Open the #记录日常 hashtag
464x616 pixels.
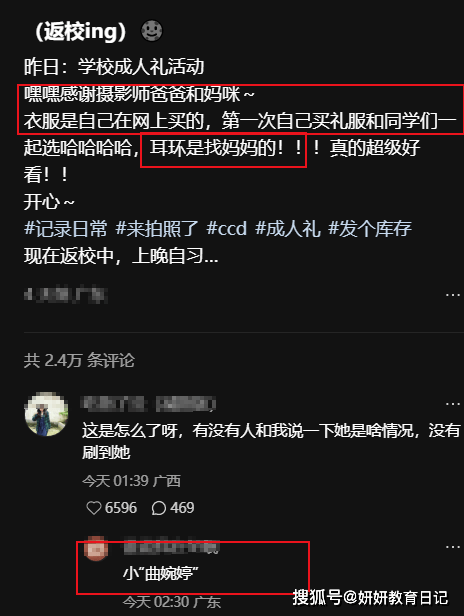[x=65, y=229]
